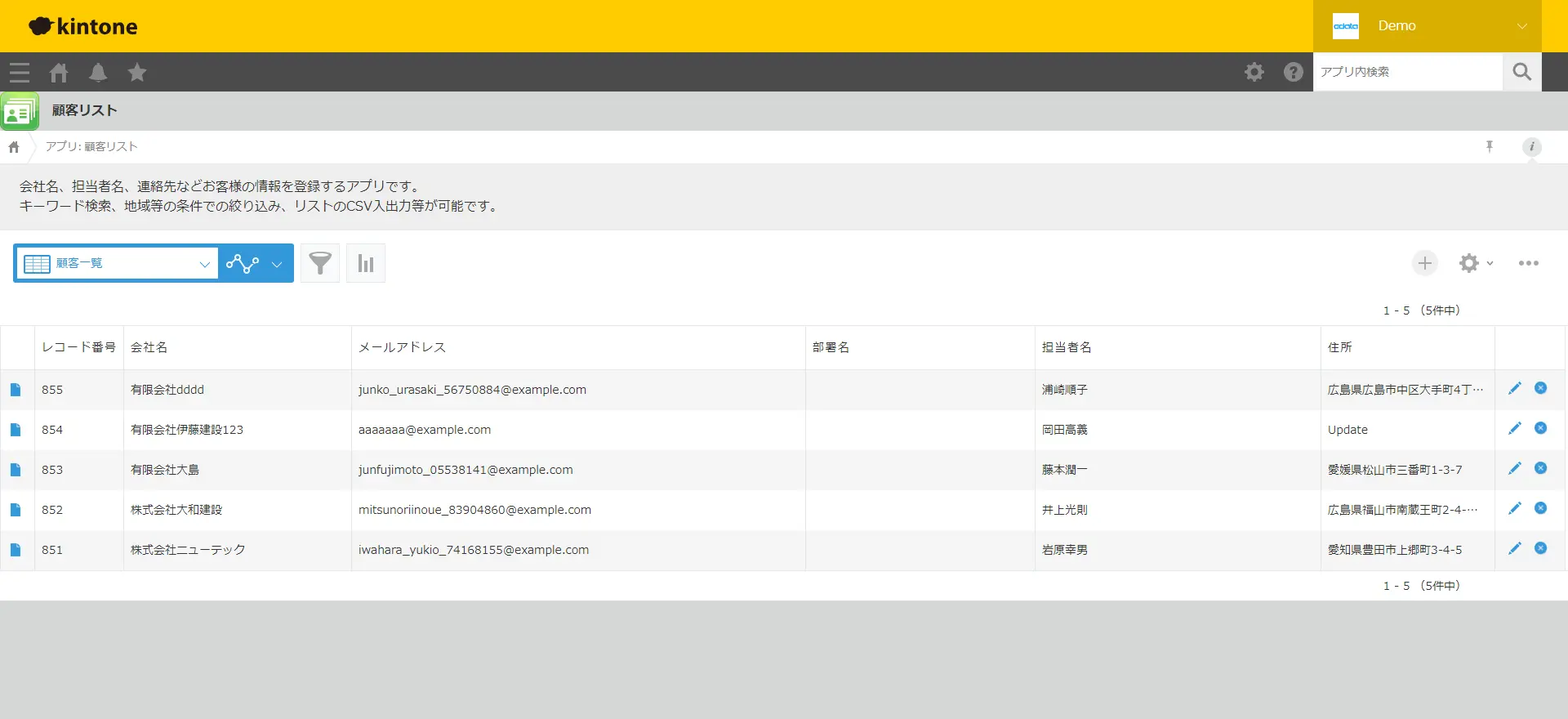Click the search magnifier button
Viewport: 1568px width, 719px height.
[1522, 72]
